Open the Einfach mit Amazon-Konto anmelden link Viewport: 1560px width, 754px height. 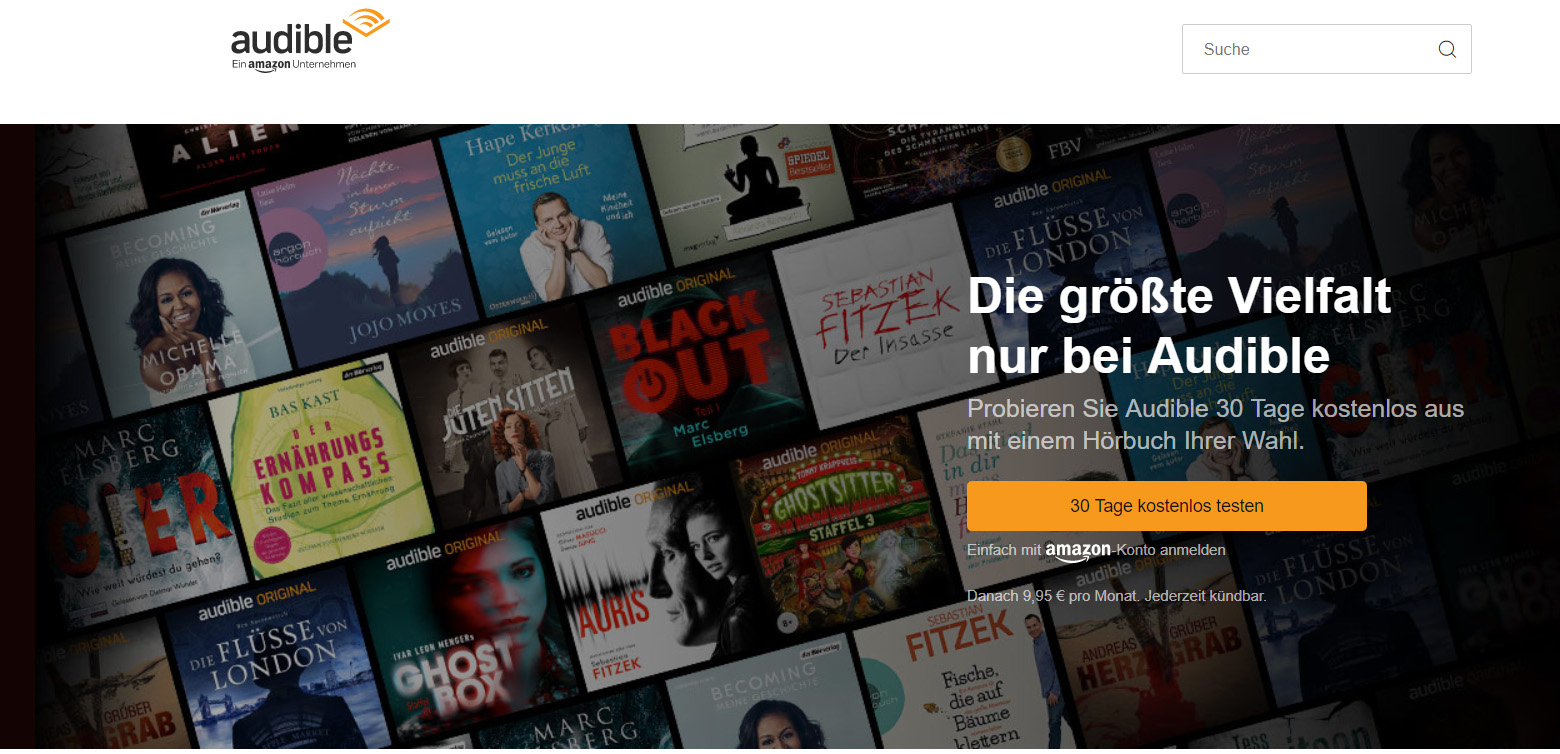[x=1096, y=551]
